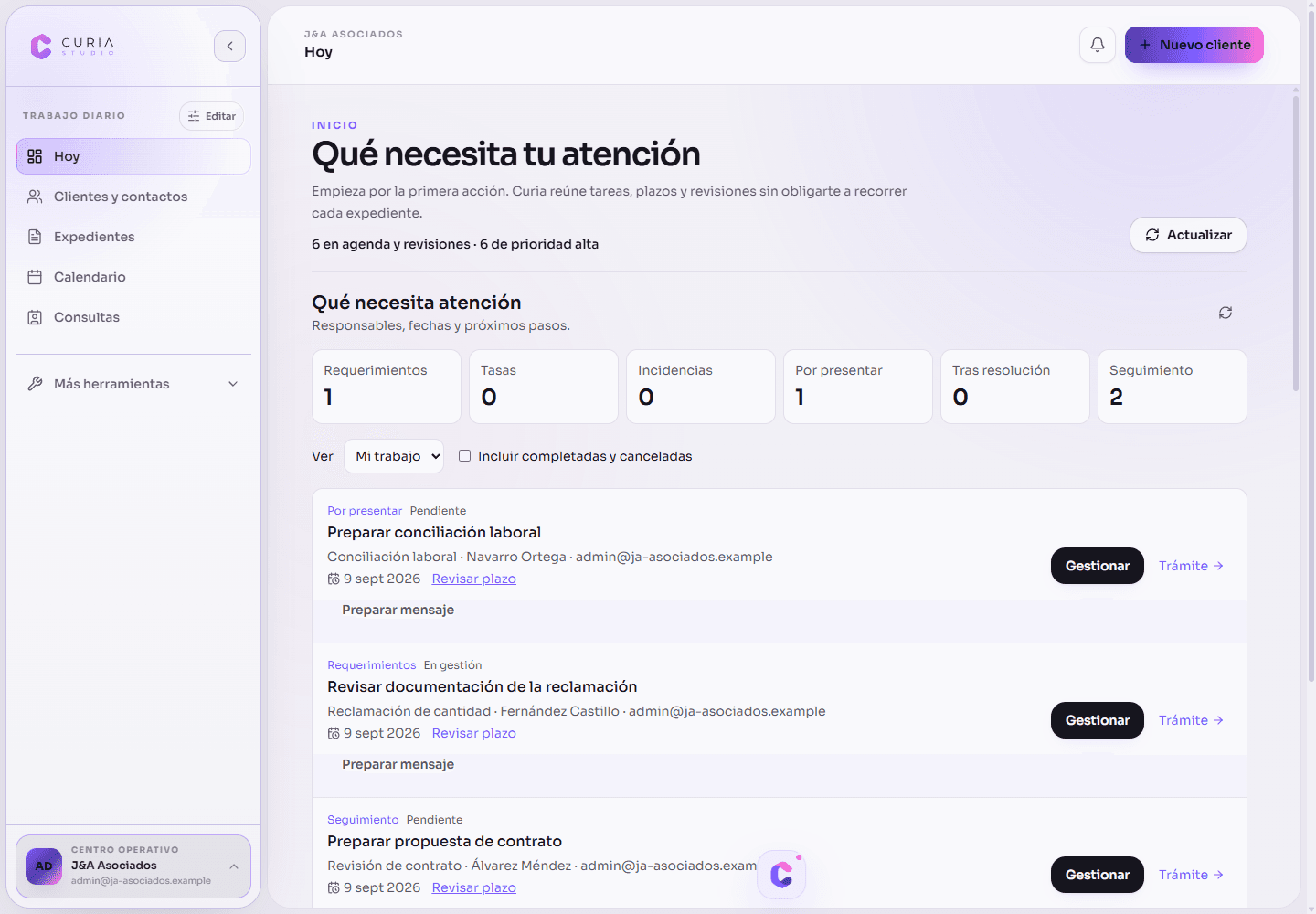This screenshot has width=1316, height=914.
Task: Expand the J&A Asociados account switcher
Action: [133, 866]
